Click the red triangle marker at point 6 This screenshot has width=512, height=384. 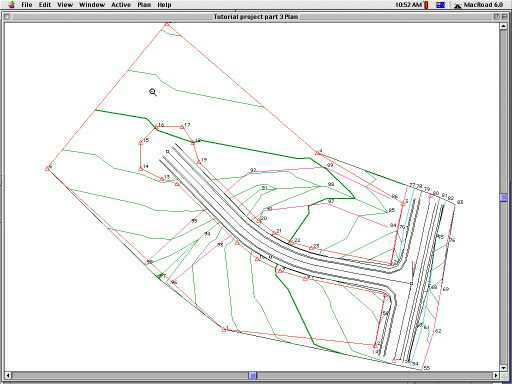click(47, 169)
